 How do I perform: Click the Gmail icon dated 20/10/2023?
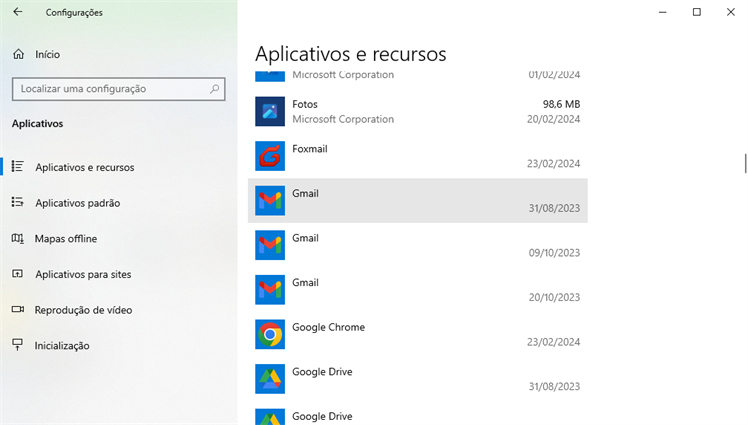[x=270, y=290]
